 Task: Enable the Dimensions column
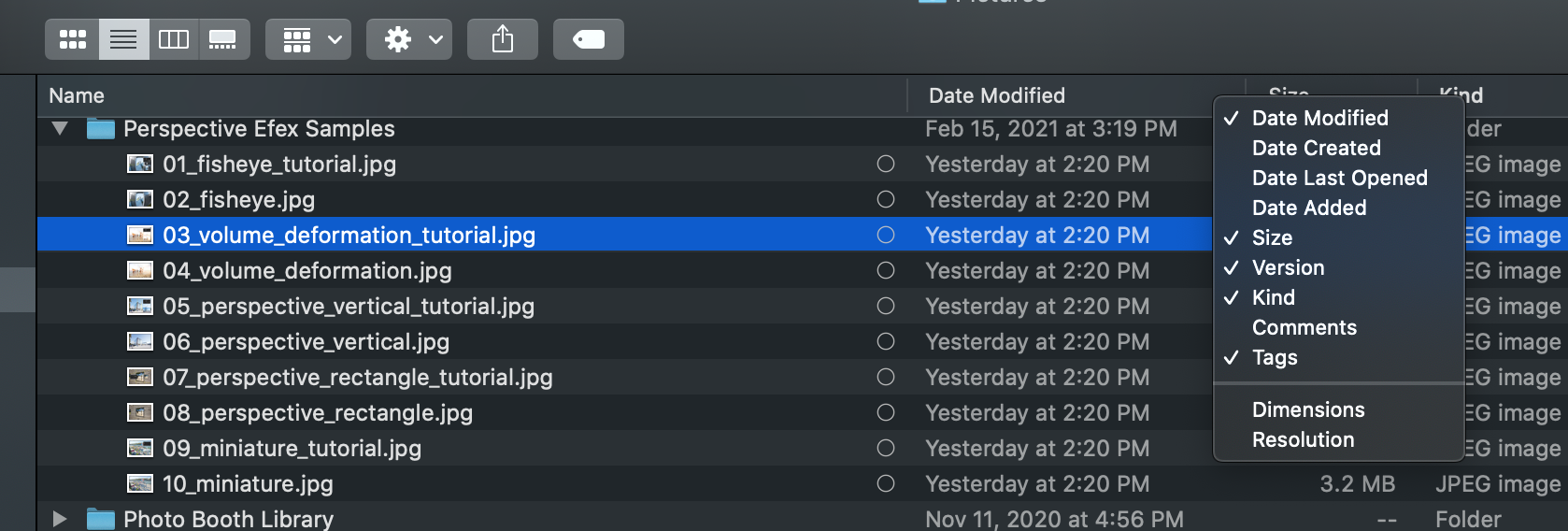(1308, 409)
